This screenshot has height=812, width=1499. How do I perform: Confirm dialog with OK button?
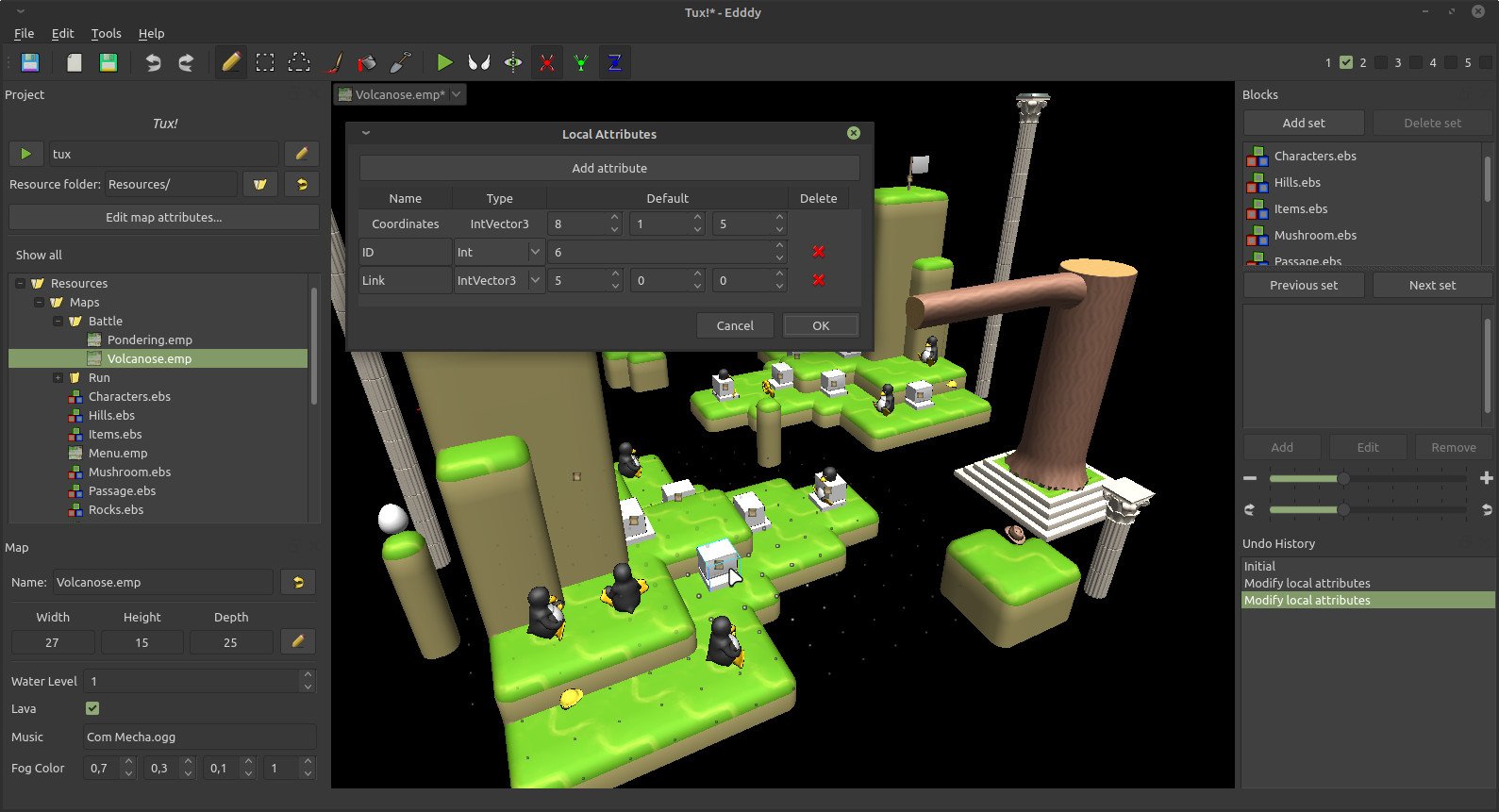[821, 325]
